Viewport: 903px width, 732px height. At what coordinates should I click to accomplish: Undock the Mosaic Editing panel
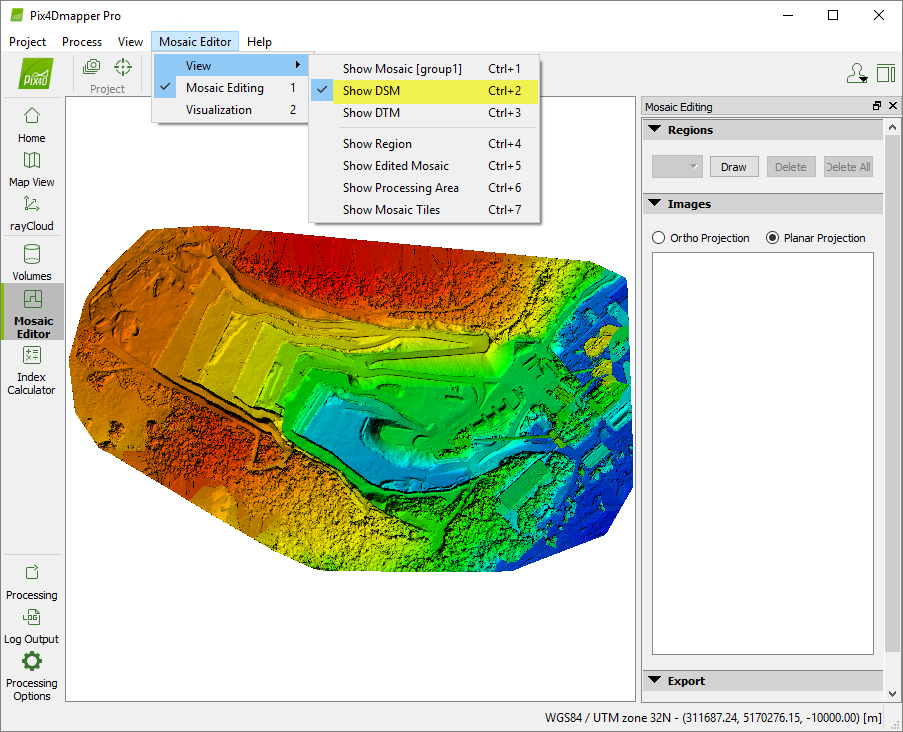(877, 106)
